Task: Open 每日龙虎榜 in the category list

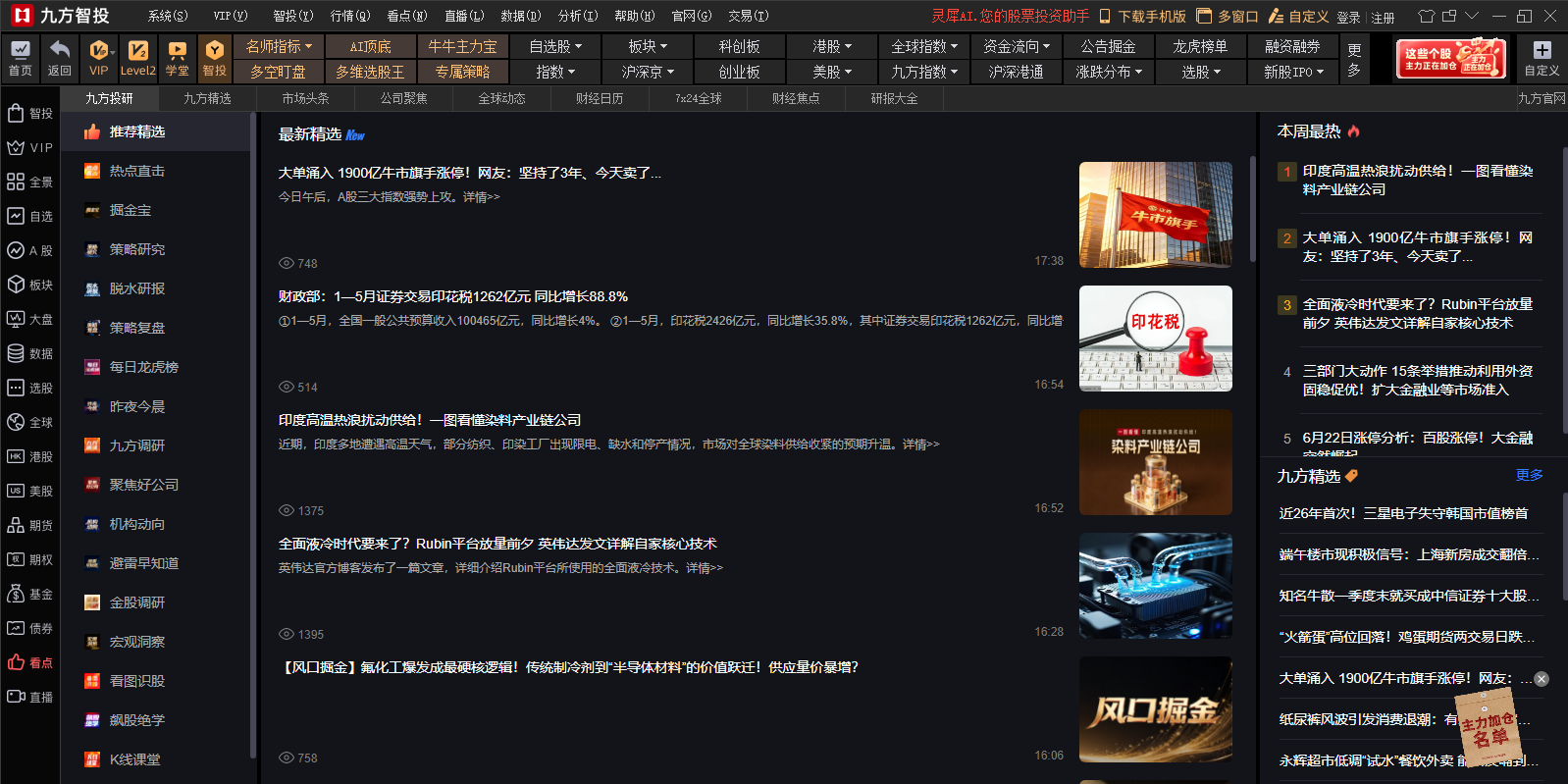Action: click(155, 367)
